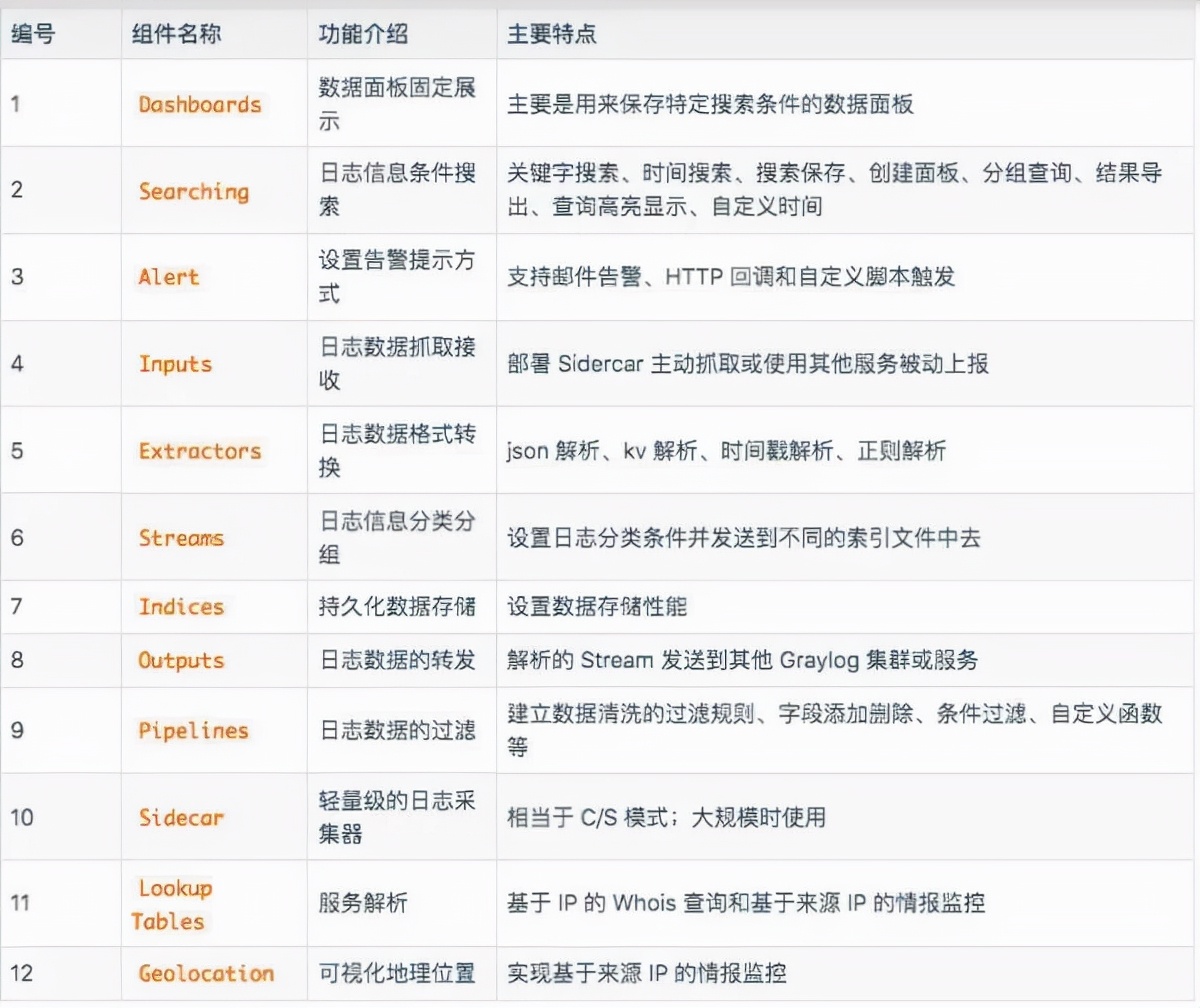1200x1008 pixels.
Task: Click the Pipelines component label
Action: pos(191,730)
